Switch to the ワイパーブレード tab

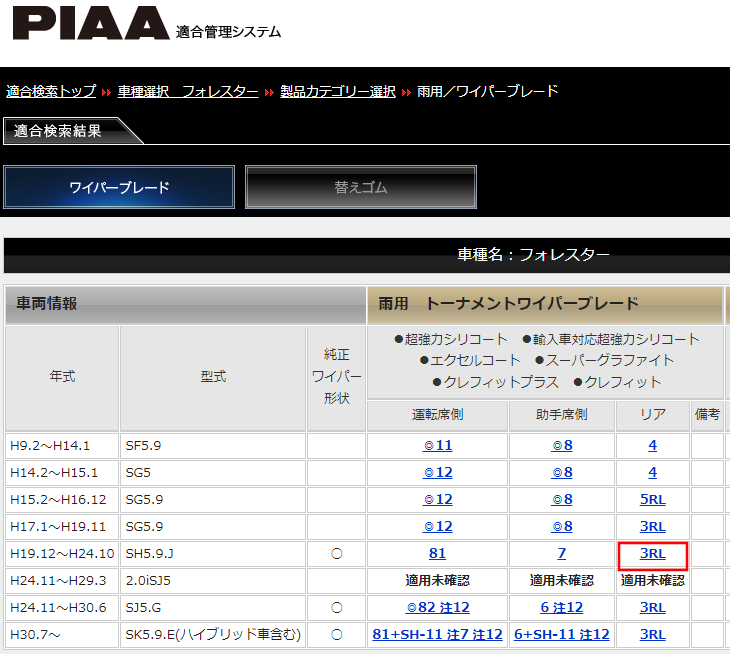click(119, 187)
